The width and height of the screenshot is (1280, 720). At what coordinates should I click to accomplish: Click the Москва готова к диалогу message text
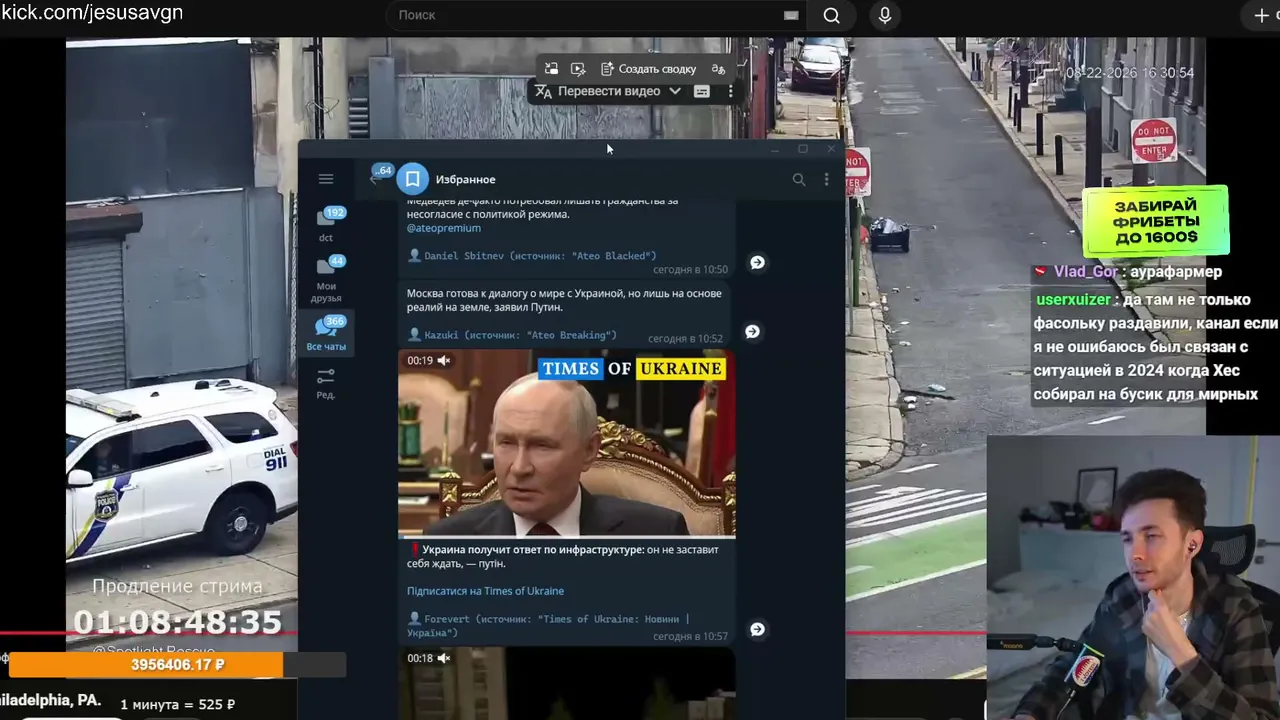[x=564, y=300]
